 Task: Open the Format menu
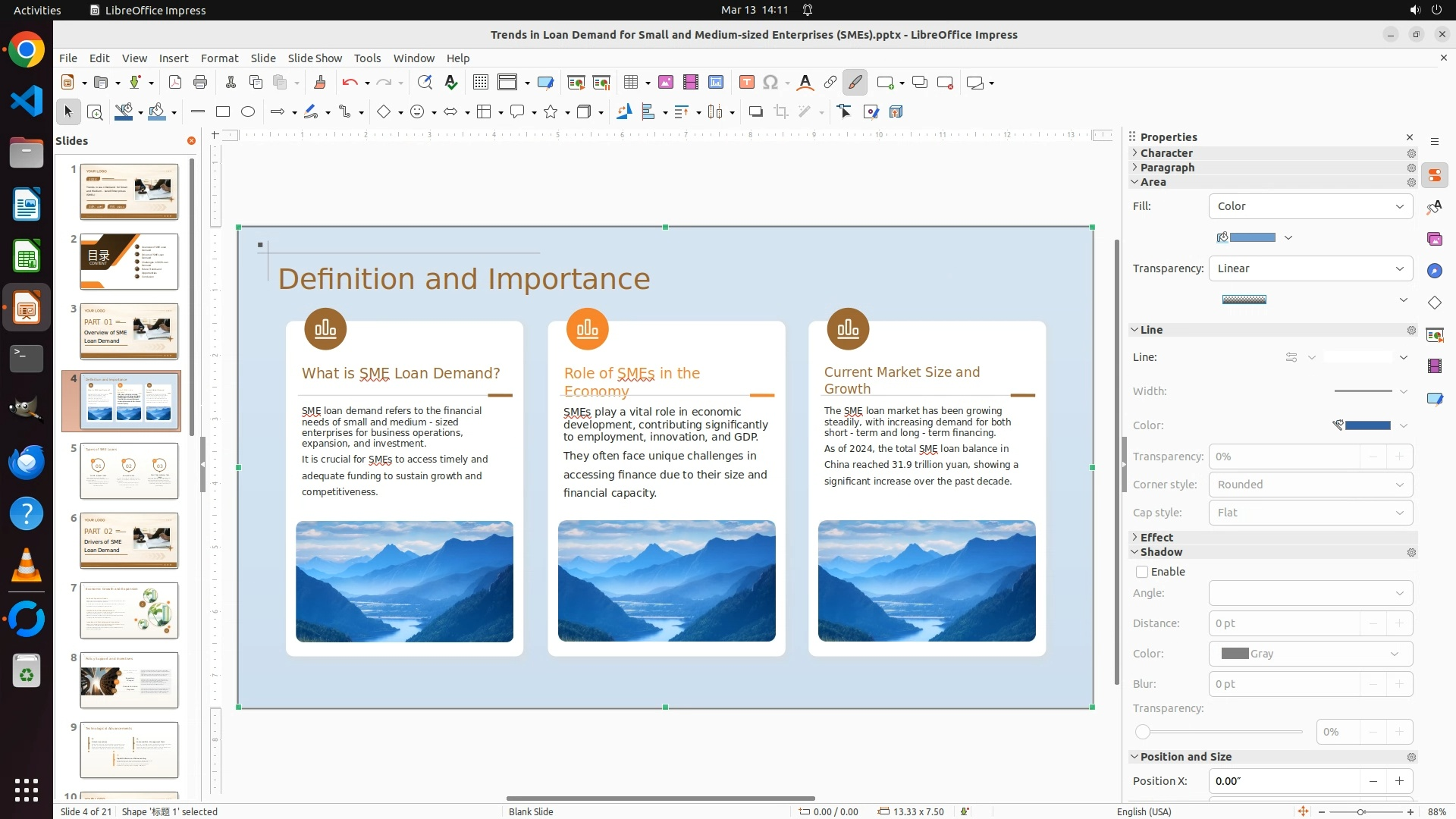pos(219,58)
